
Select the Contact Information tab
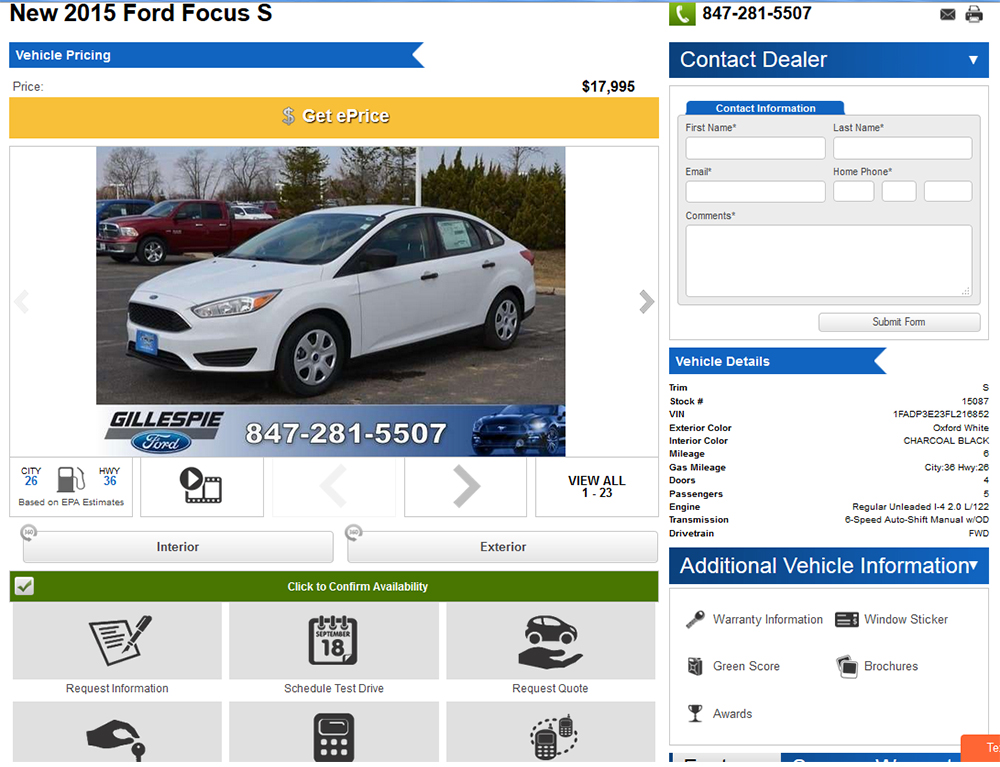765,108
